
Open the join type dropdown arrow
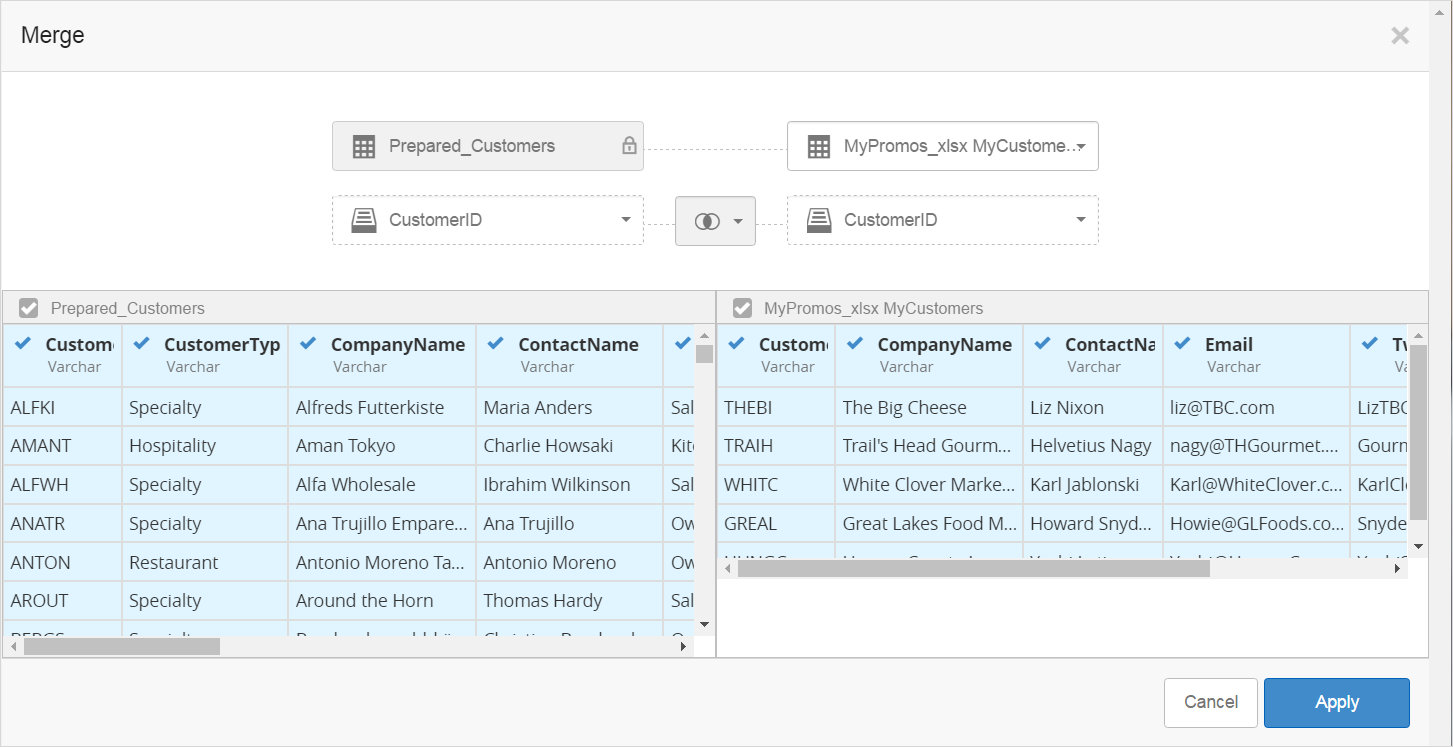(738, 221)
